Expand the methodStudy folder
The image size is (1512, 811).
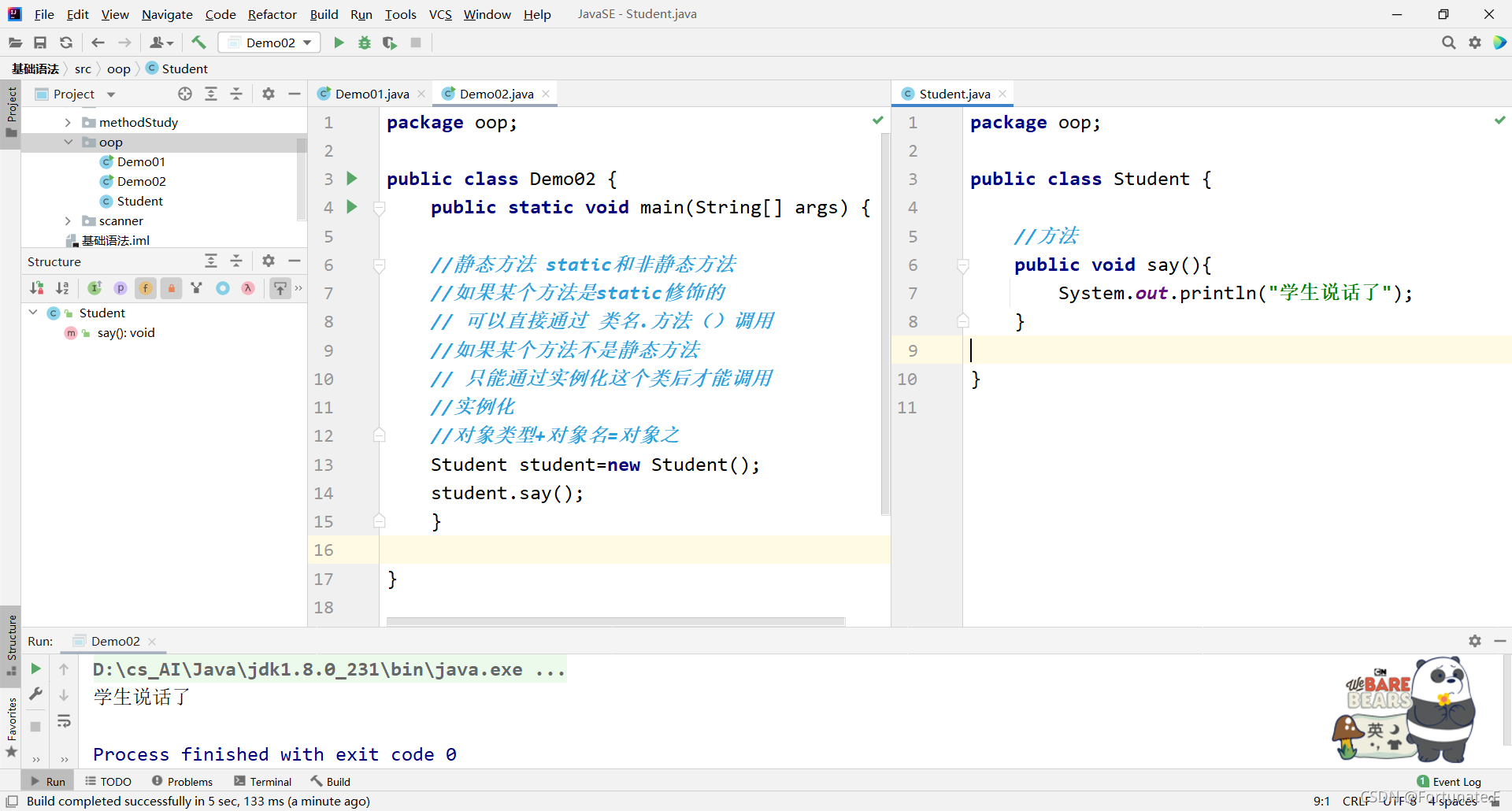coord(68,122)
